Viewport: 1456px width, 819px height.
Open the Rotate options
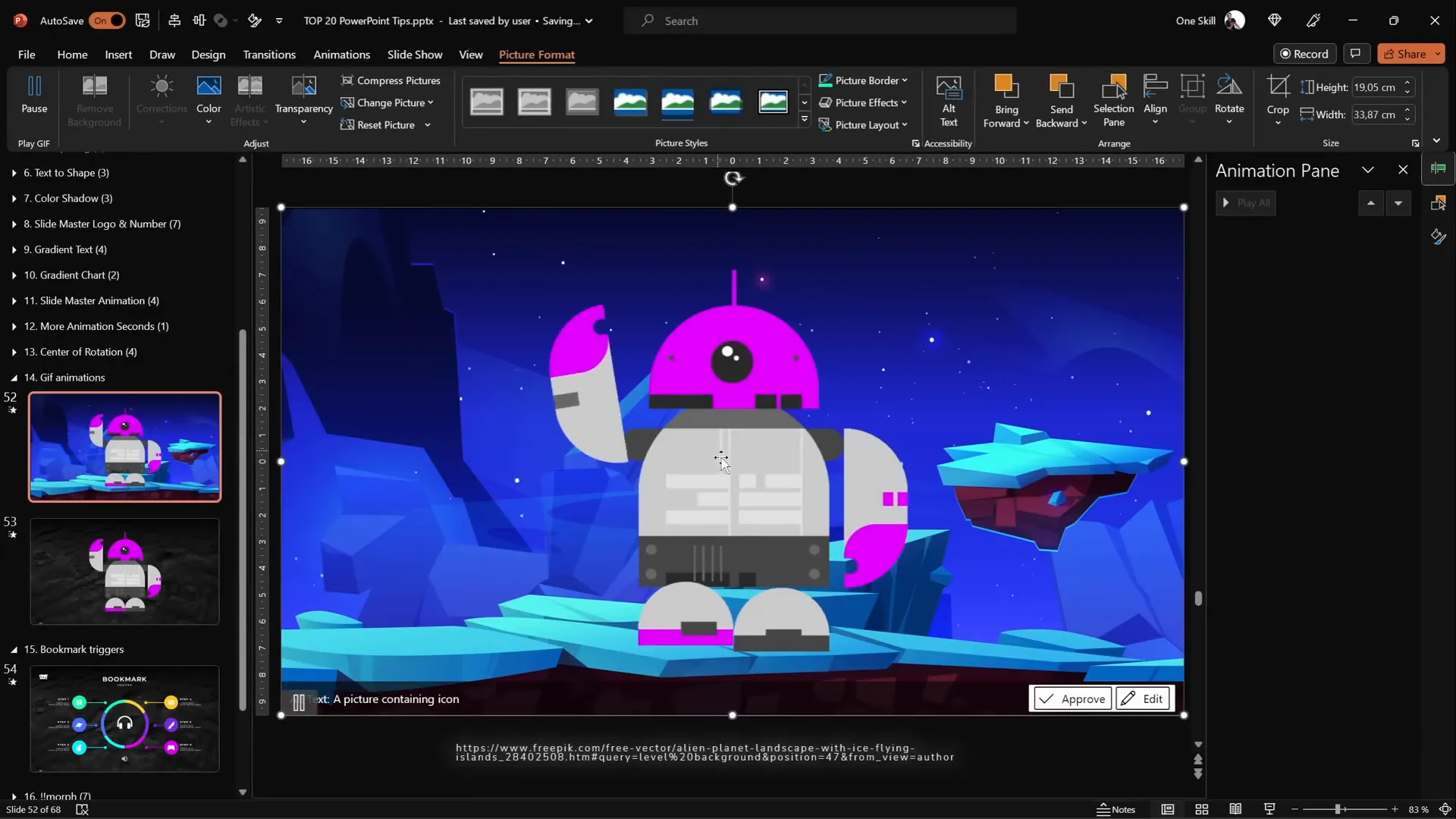coord(1229,100)
